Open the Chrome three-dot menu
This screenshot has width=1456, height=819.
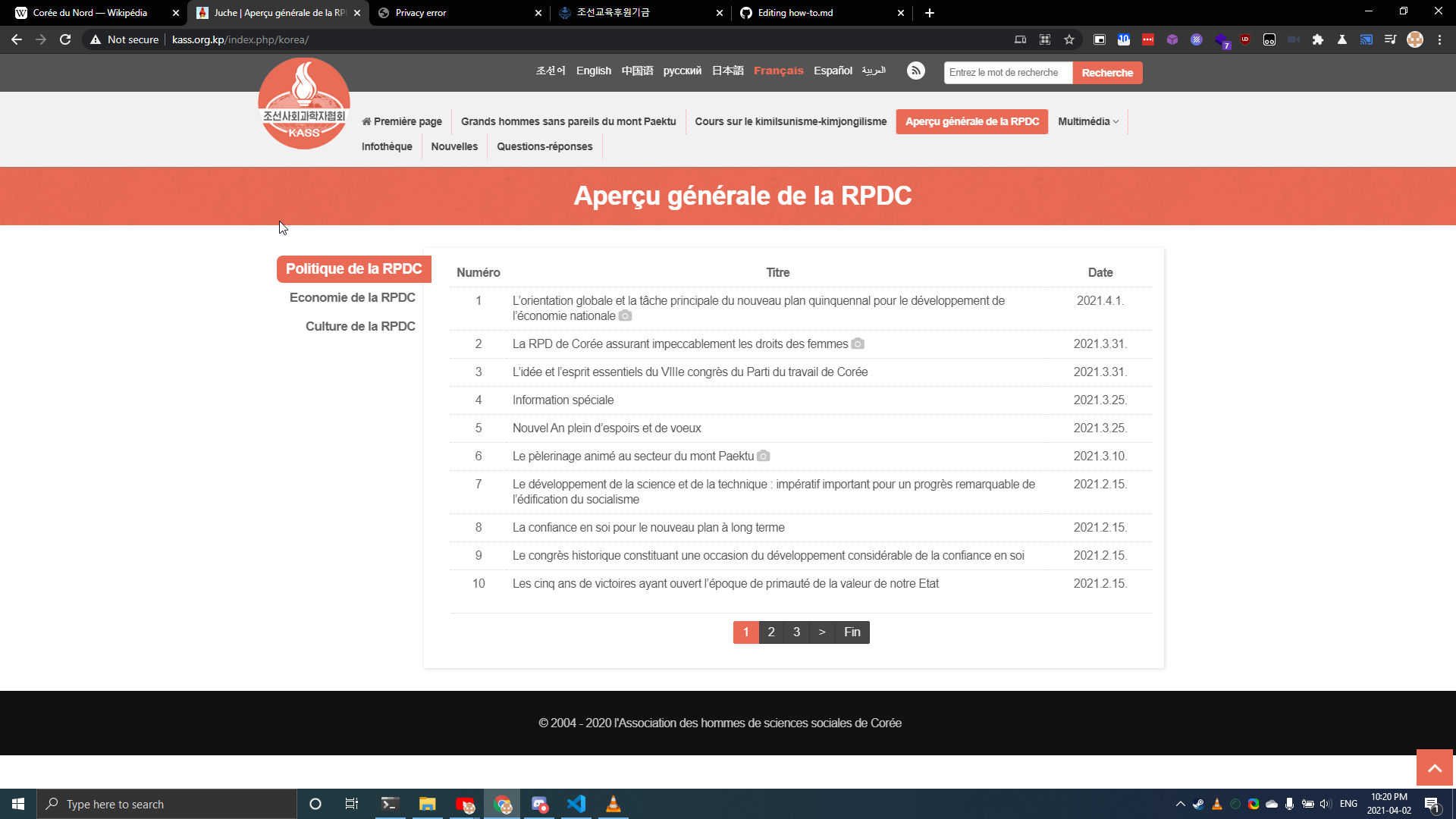[x=1439, y=39]
